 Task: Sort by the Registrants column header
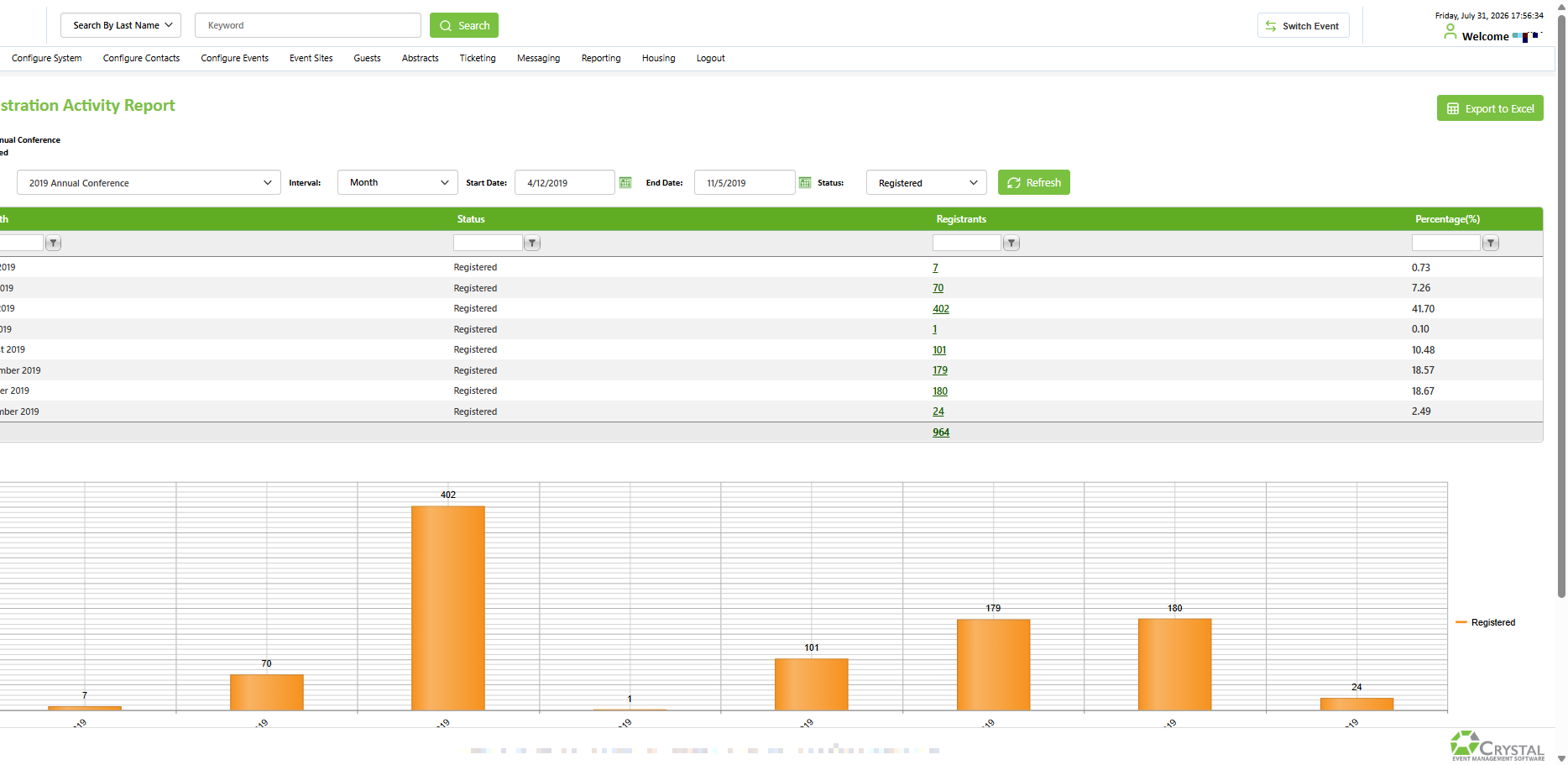(x=961, y=219)
